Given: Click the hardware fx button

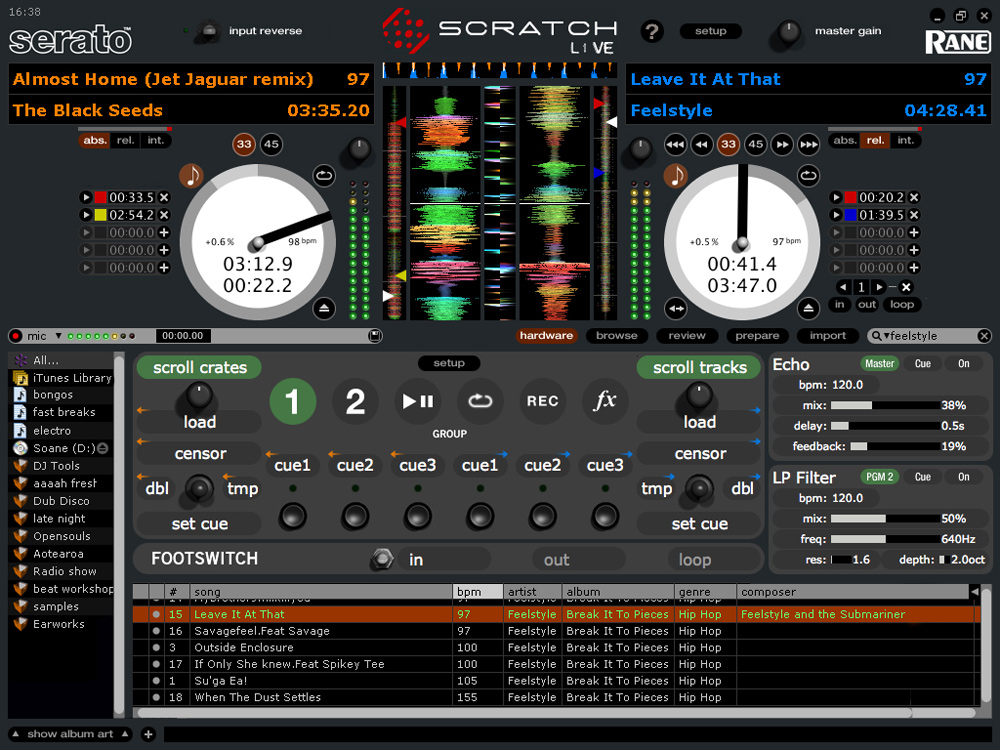Looking at the screenshot, I should (x=605, y=401).
